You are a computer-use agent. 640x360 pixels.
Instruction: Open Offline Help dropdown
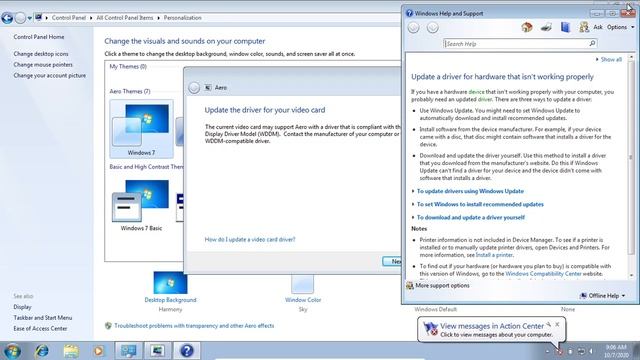[x=602, y=296]
